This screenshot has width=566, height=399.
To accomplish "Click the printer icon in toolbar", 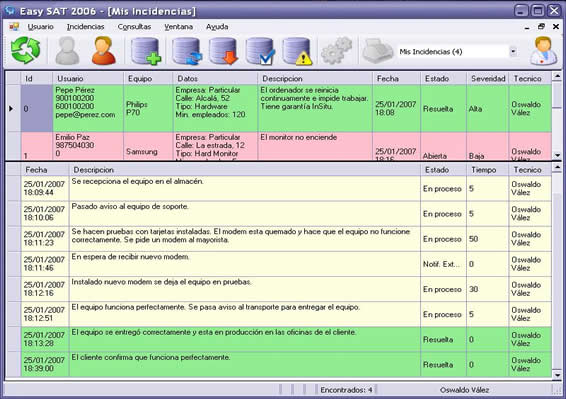I will tap(377, 51).
